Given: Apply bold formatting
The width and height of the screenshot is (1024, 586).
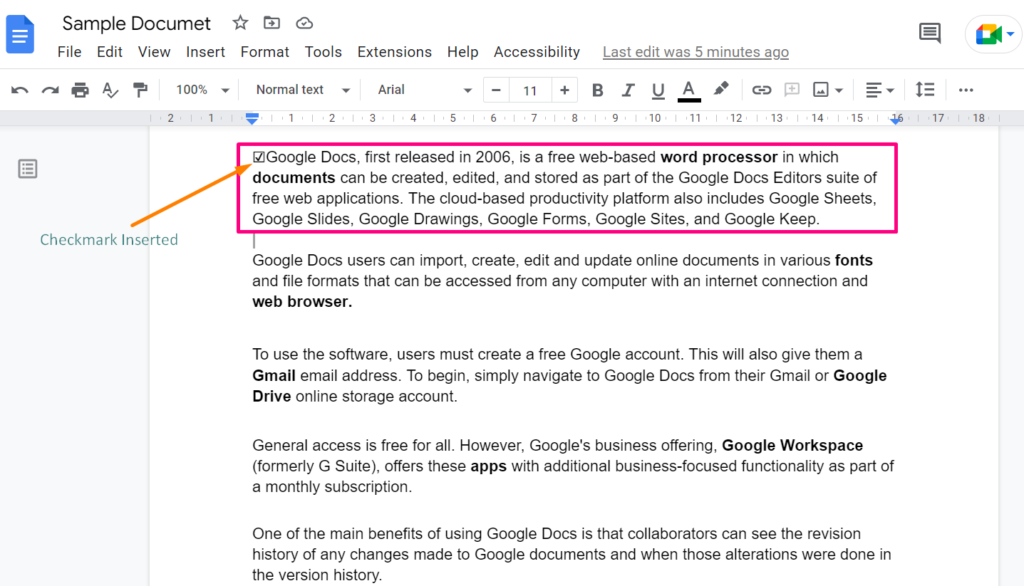Looking at the screenshot, I should tap(597, 89).
